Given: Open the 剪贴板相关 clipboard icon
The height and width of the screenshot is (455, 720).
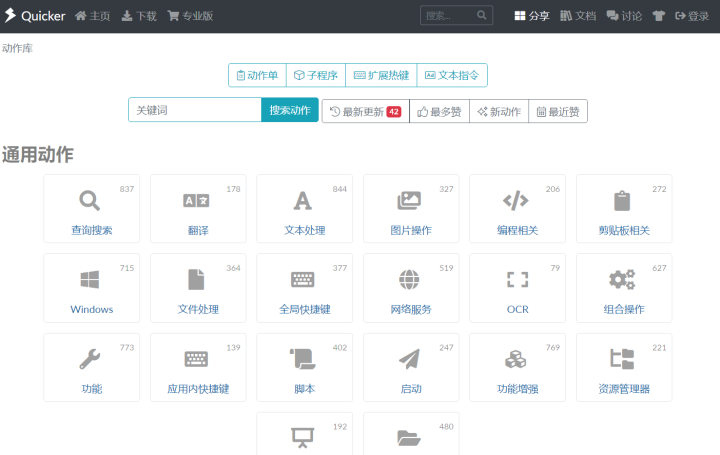Looking at the screenshot, I should click(x=622, y=201).
